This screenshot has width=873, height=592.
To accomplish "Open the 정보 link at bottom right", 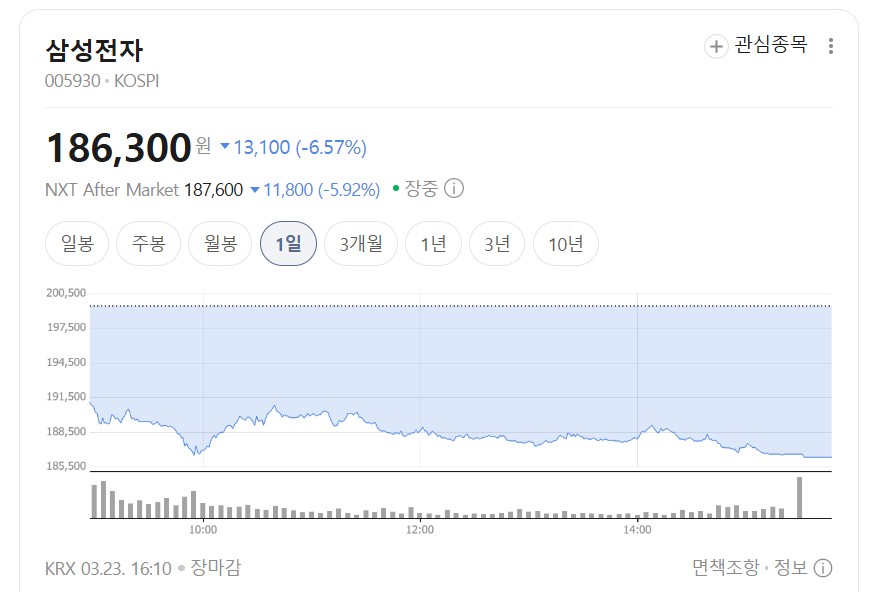I will (x=790, y=566).
